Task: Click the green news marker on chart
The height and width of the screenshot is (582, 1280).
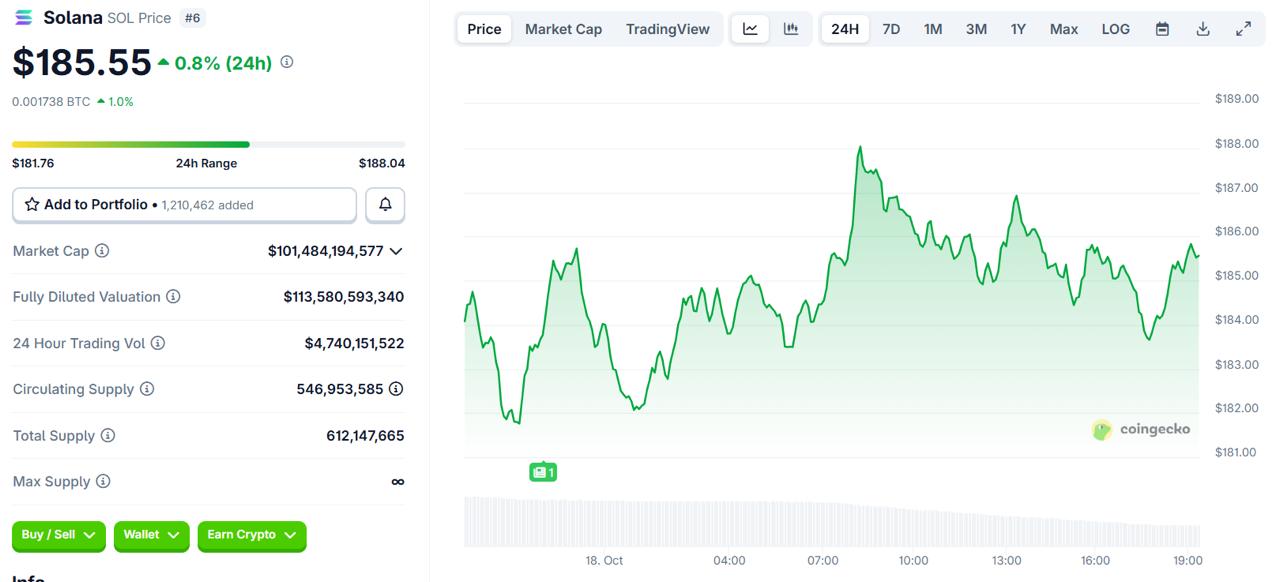Action: (x=542, y=472)
